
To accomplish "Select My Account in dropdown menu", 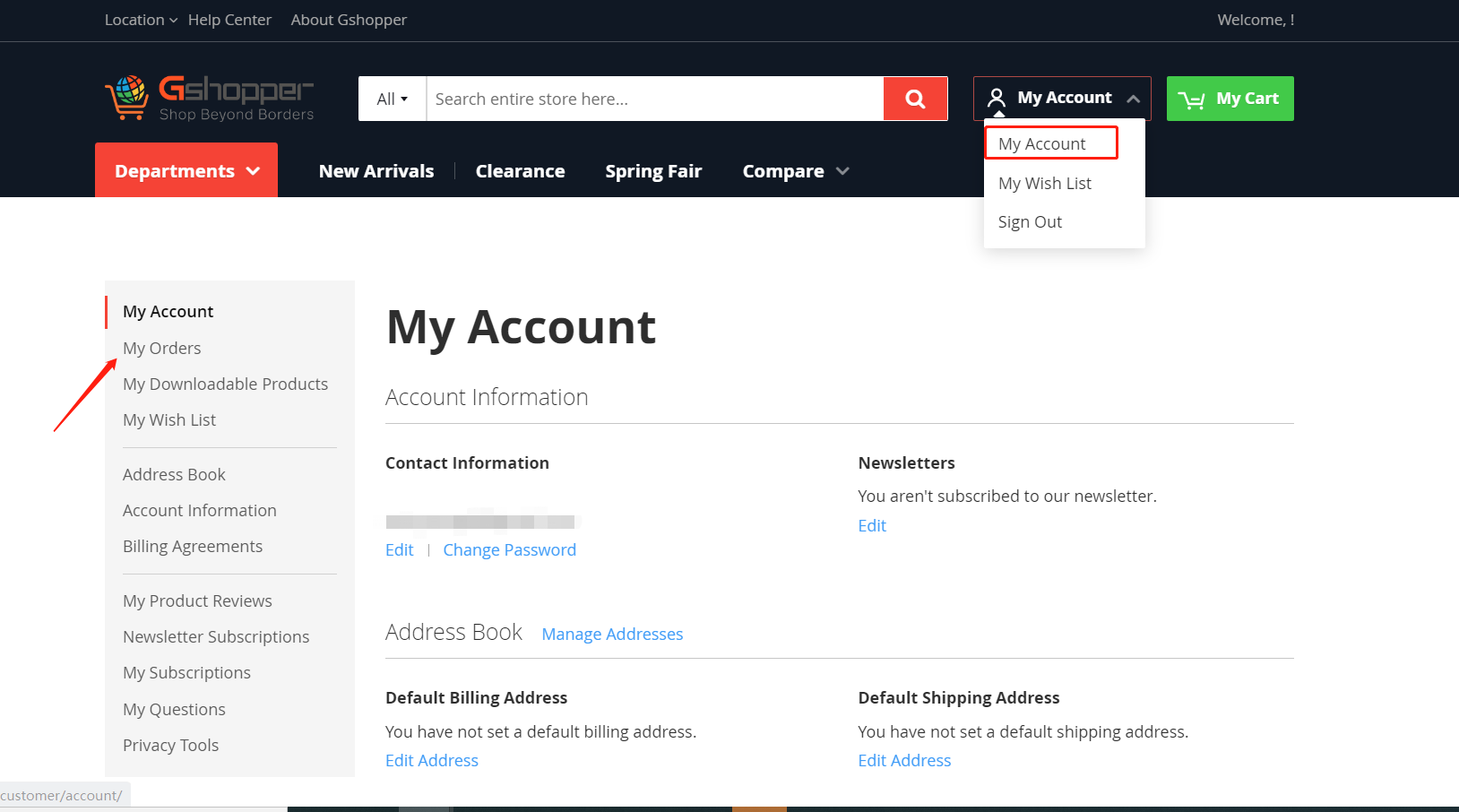I will click(x=1042, y=143).
